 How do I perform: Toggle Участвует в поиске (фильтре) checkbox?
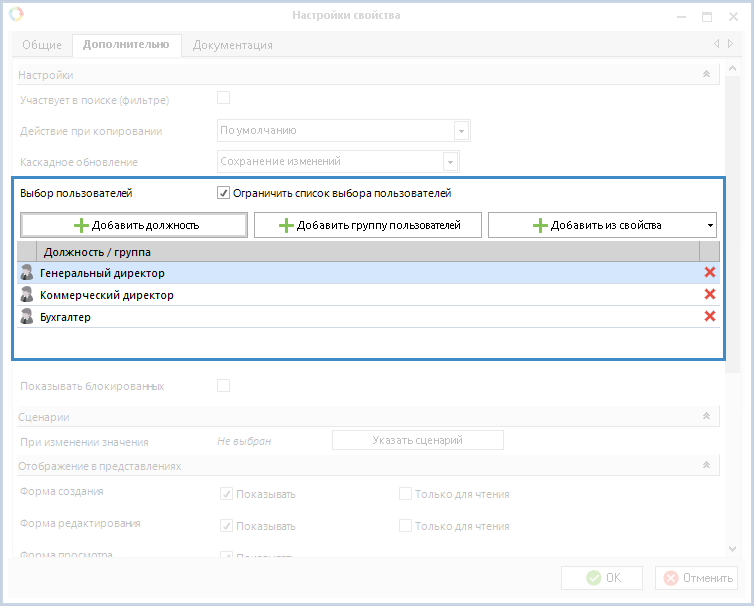pos(224,98)
